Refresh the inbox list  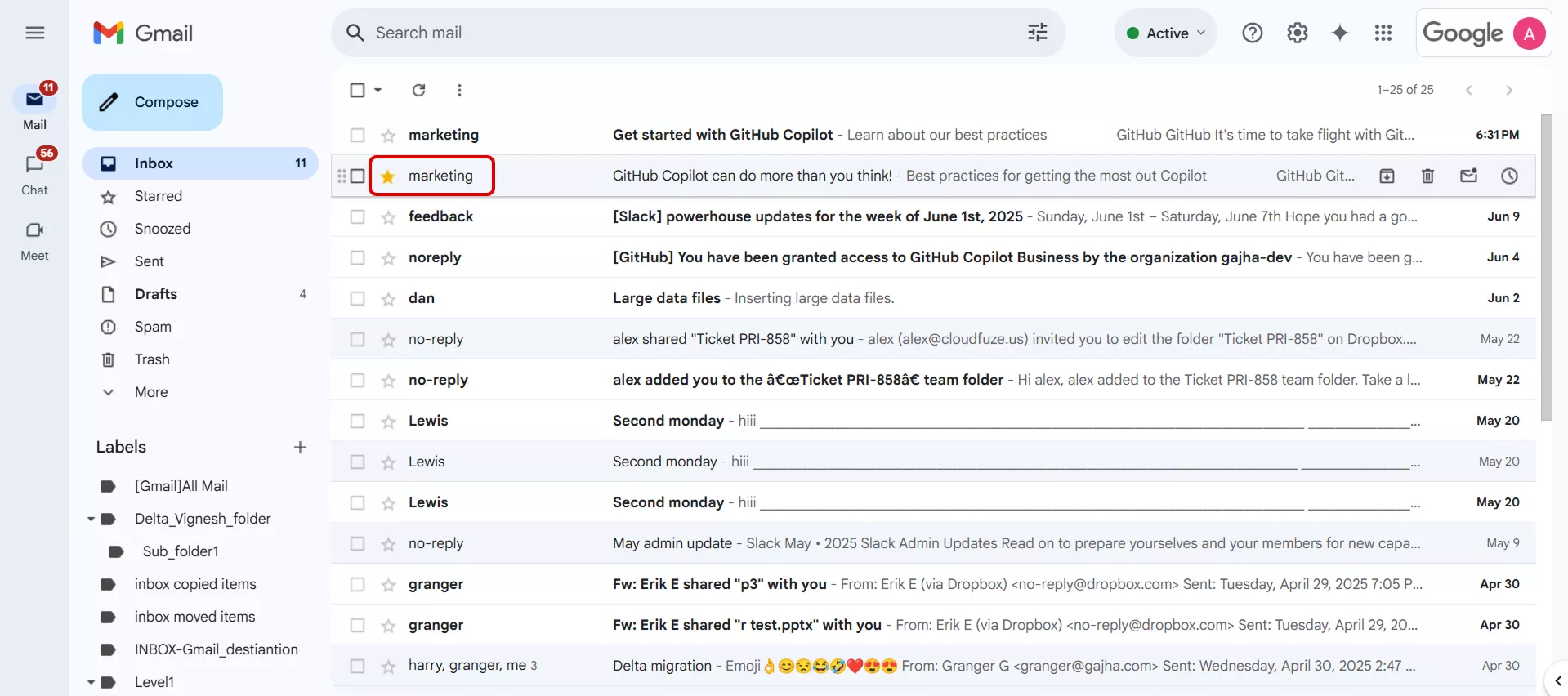(x=418, y=90)
